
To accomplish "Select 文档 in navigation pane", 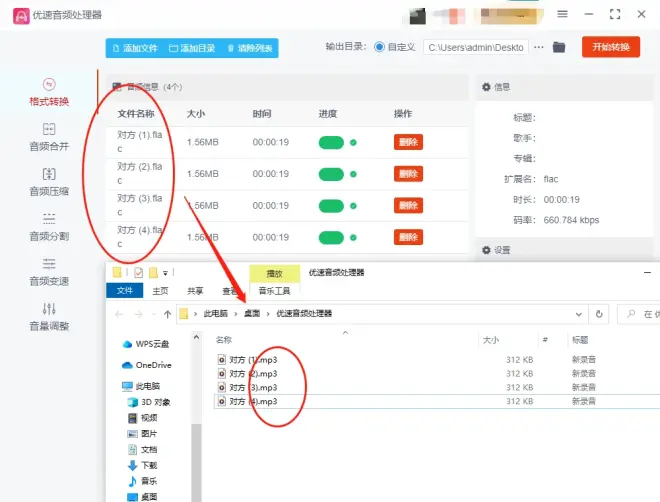I will (x=143, y=449).
